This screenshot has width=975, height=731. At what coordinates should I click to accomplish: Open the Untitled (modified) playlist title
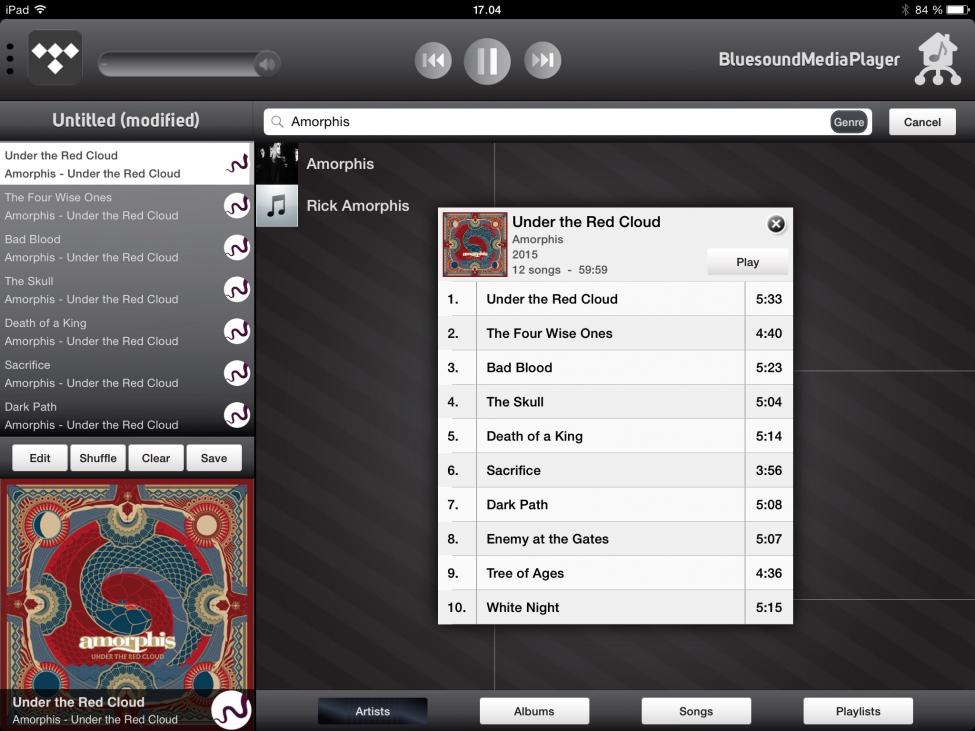[x=126, y=120]
